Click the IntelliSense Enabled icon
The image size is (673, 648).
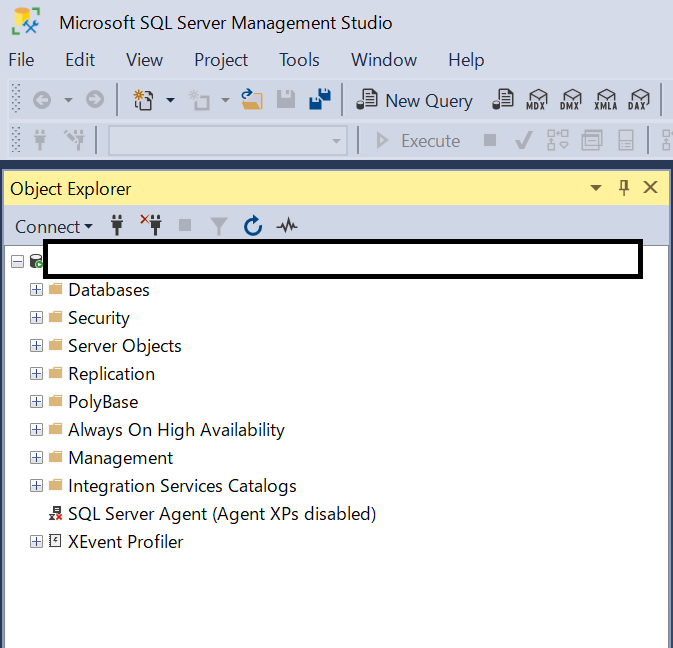coord(626,140)
